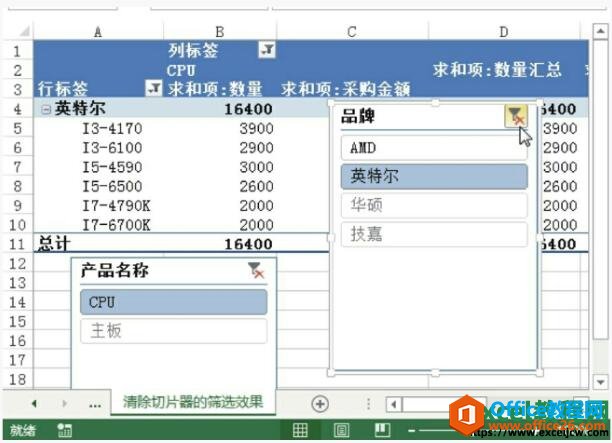Click column B value 2600
Screen dimensions: 612x443
click(256, 186)
